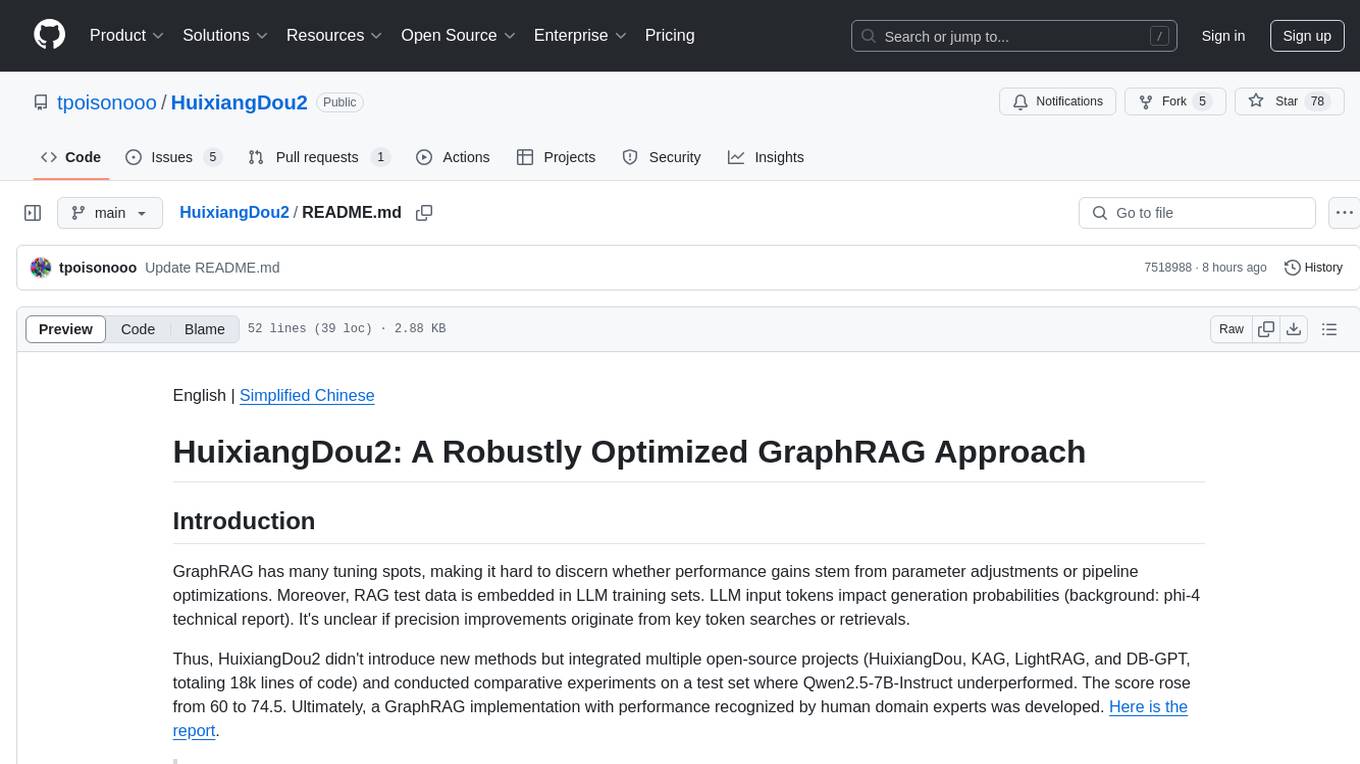Open the GitHub homepage logo
The width and height of the screenshot is (1360, 764).
click(x=49, y=35)
